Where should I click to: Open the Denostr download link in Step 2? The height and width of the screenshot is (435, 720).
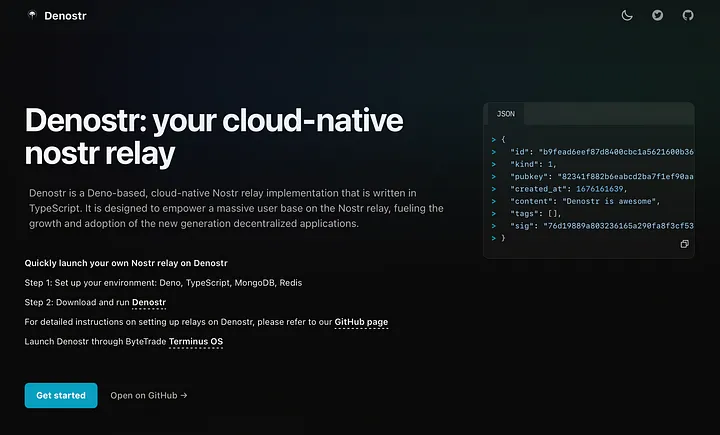click(149, 302)
